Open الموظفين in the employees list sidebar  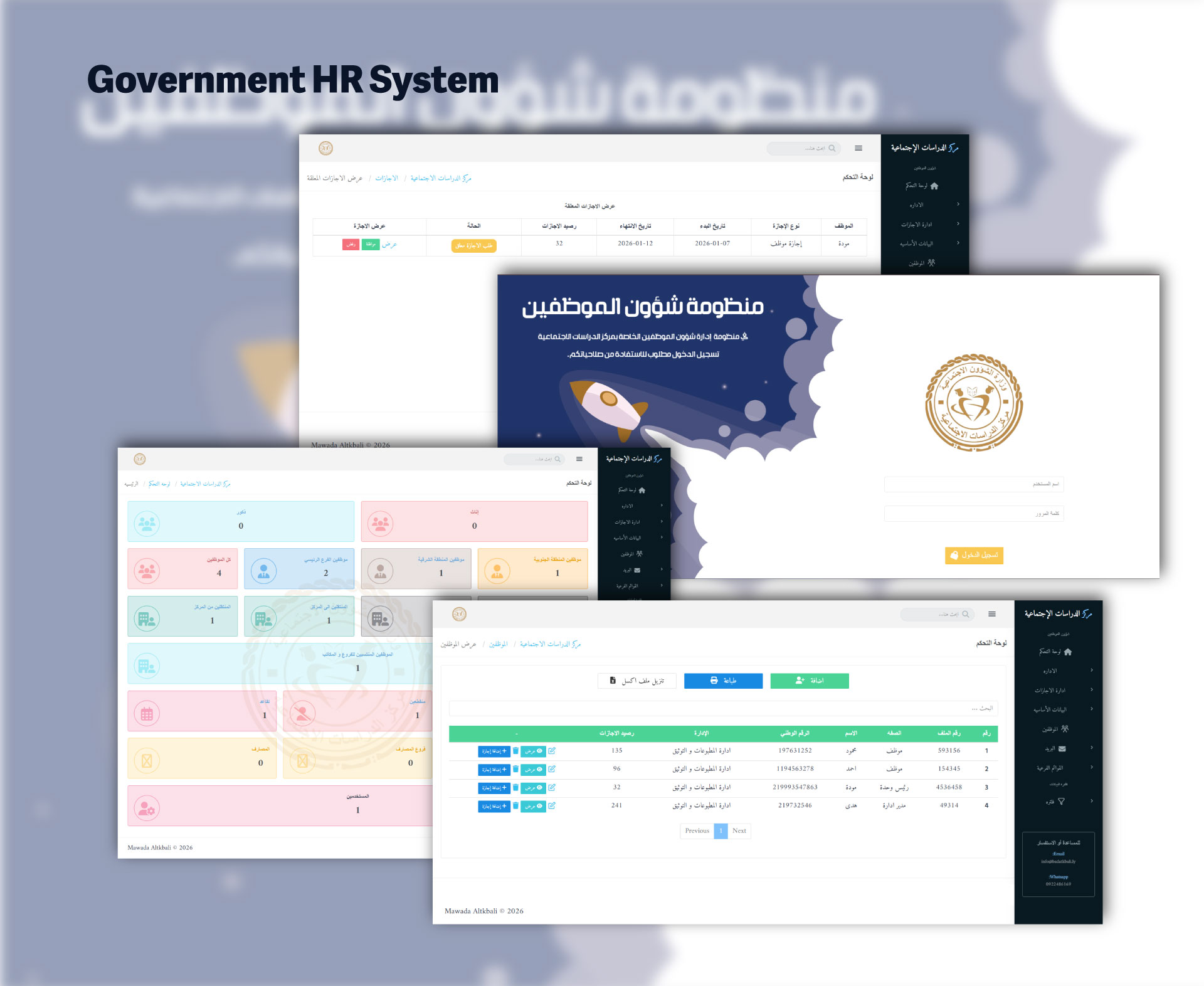coord(1055,729)
